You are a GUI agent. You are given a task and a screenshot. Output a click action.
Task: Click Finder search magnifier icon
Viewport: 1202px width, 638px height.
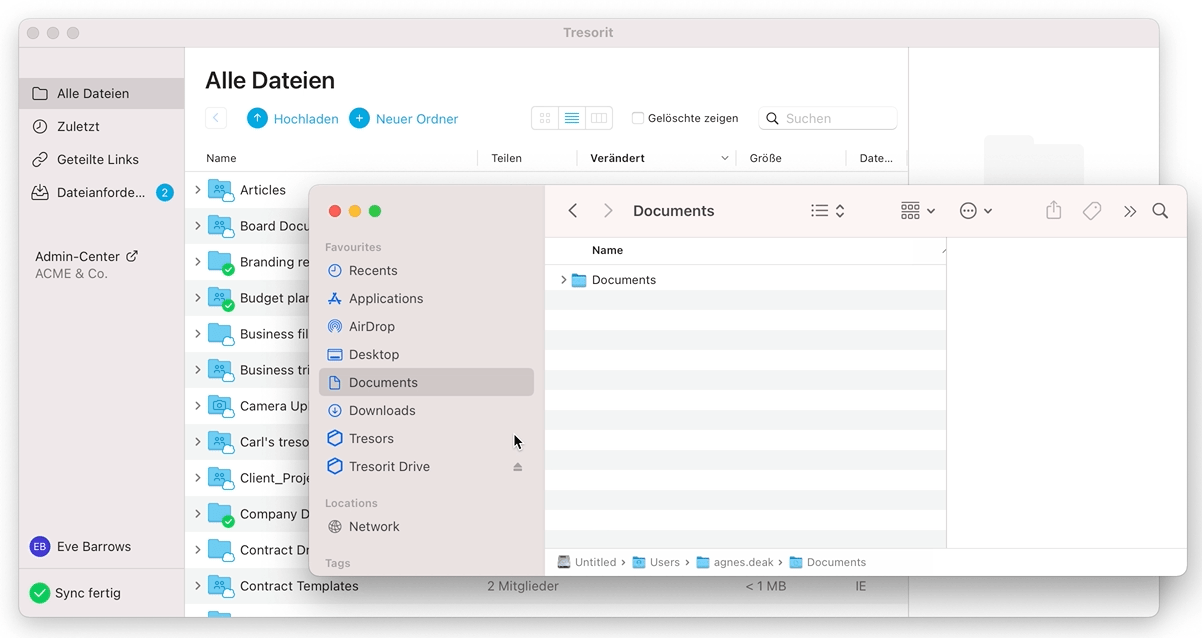click(1160, 211)
